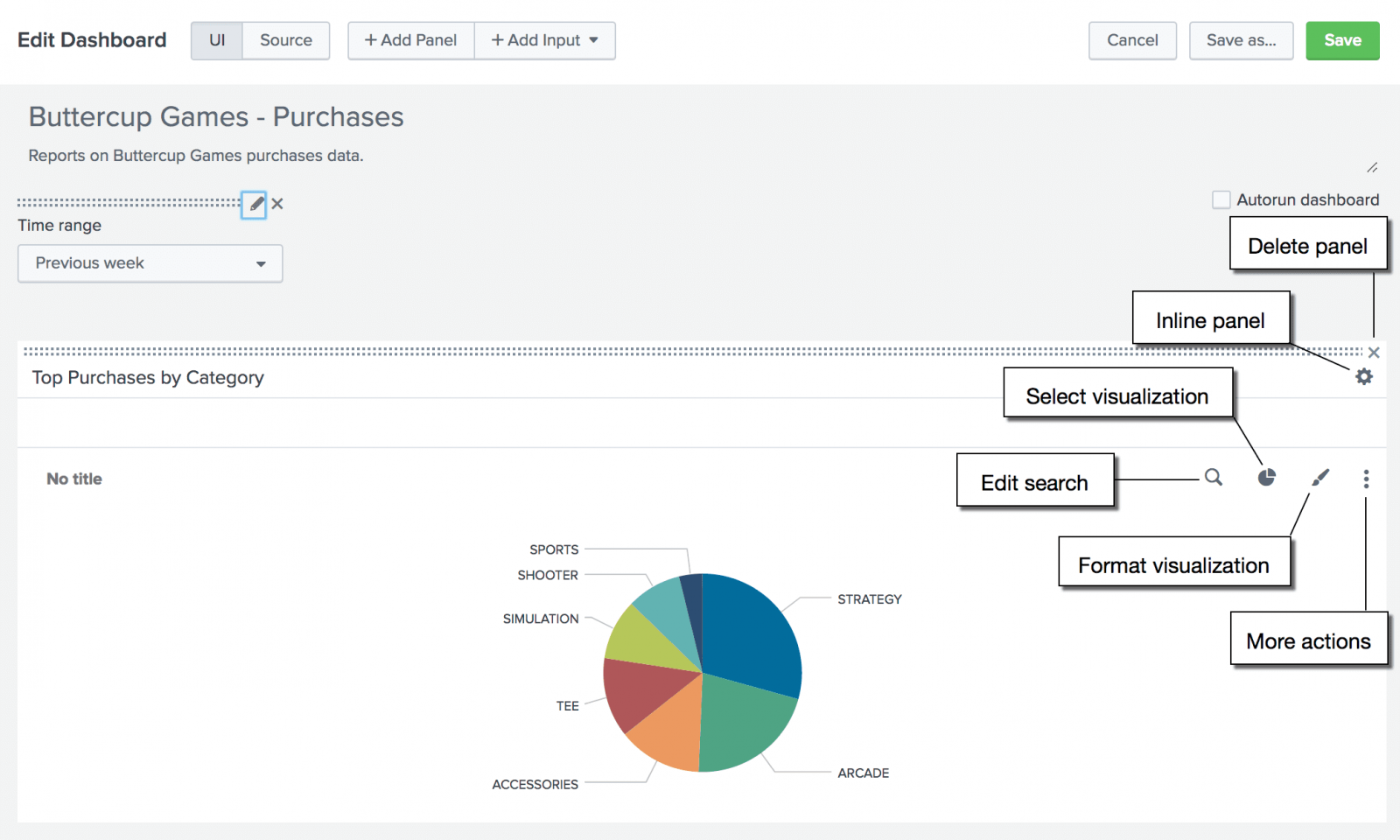Click the panel's dotted drag handle bar
This screenshot has width=1400, height=840.
click(693, 352)
